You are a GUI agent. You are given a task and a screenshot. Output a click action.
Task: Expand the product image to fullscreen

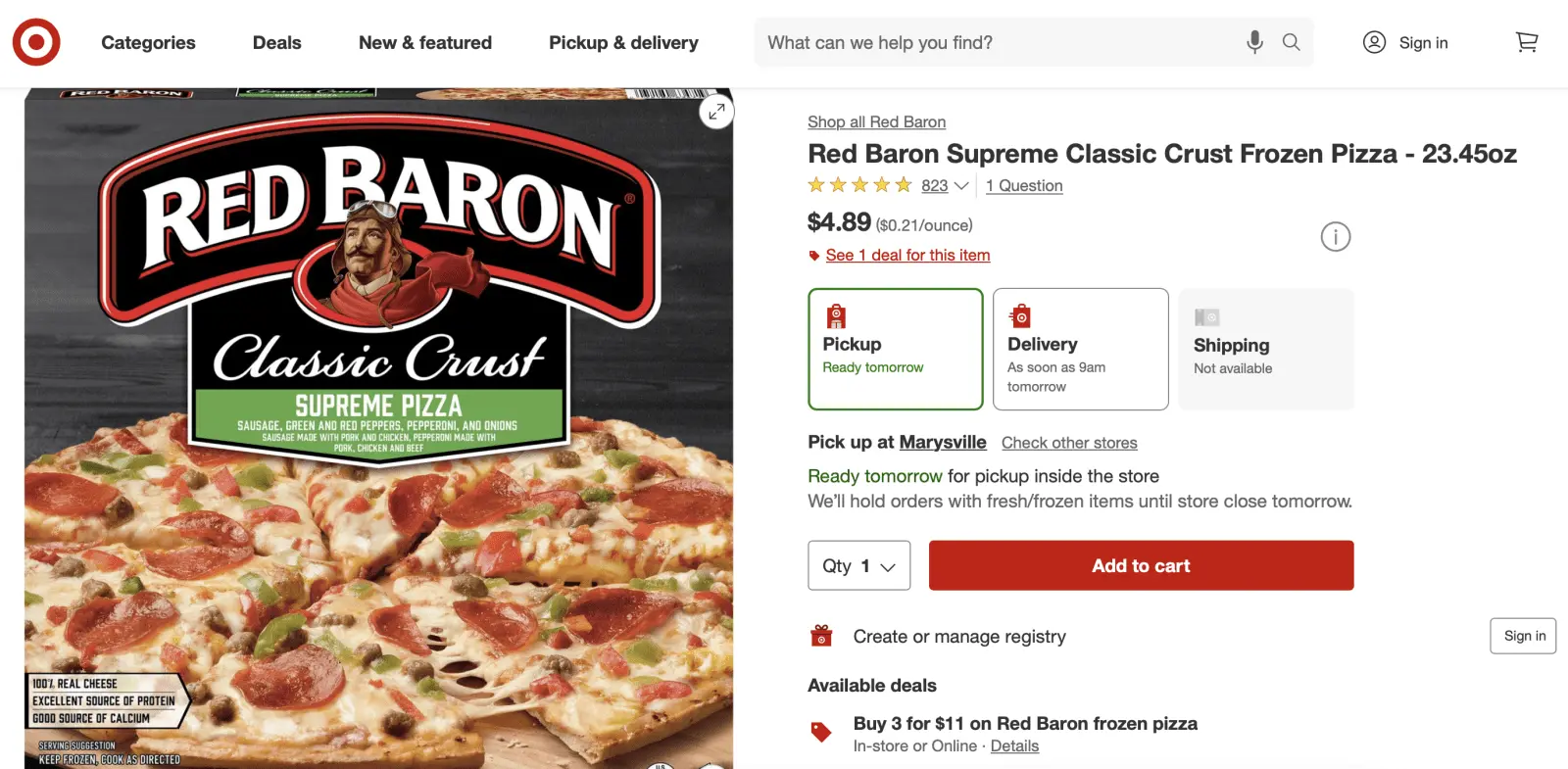(716, 112)
